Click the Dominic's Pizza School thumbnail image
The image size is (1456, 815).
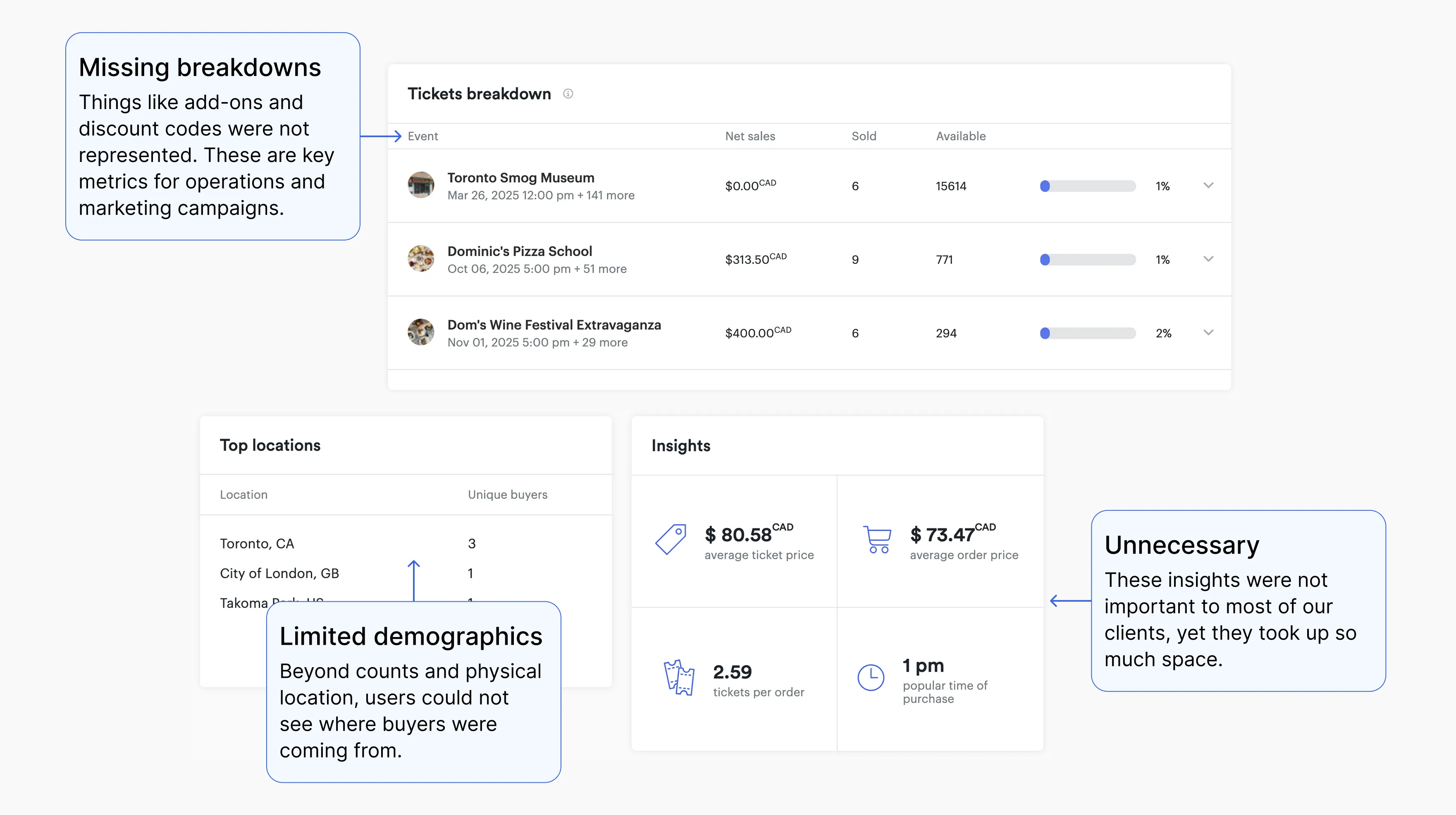point(421,259)
